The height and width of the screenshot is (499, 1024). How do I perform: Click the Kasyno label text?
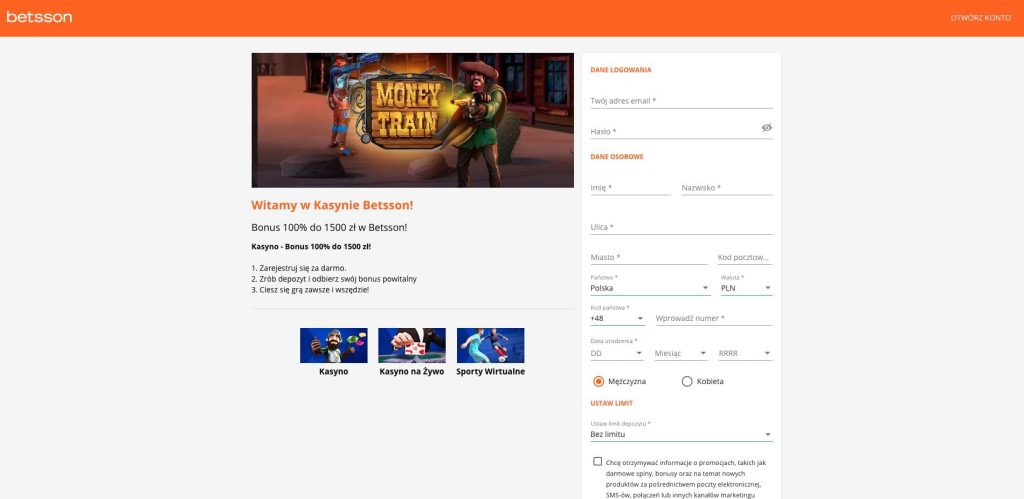click(x=334, y=372)
